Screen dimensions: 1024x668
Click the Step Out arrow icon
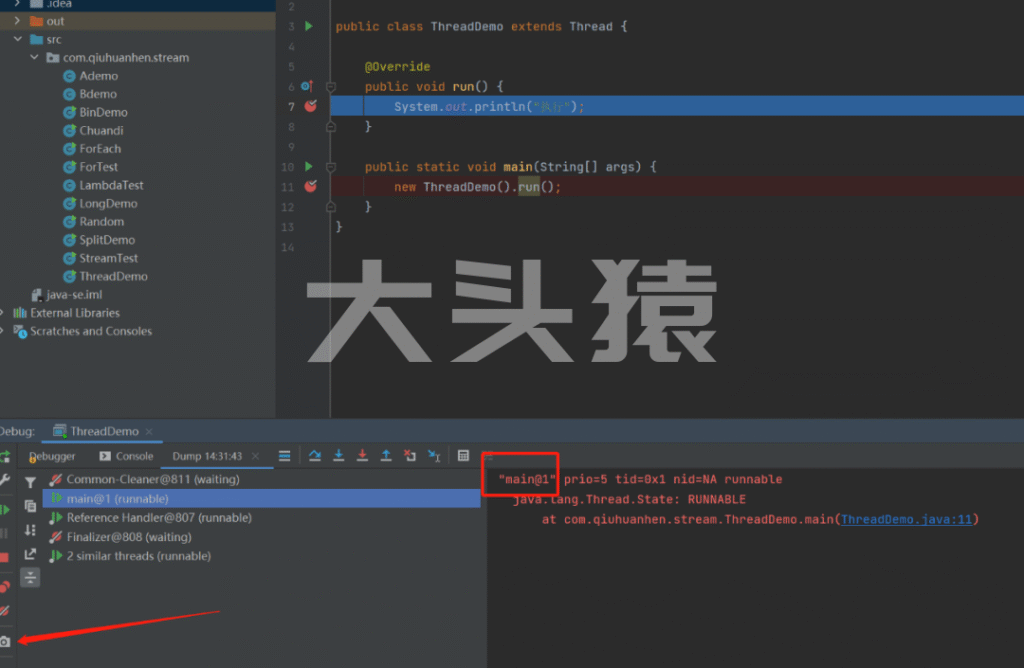click(386, 456)
